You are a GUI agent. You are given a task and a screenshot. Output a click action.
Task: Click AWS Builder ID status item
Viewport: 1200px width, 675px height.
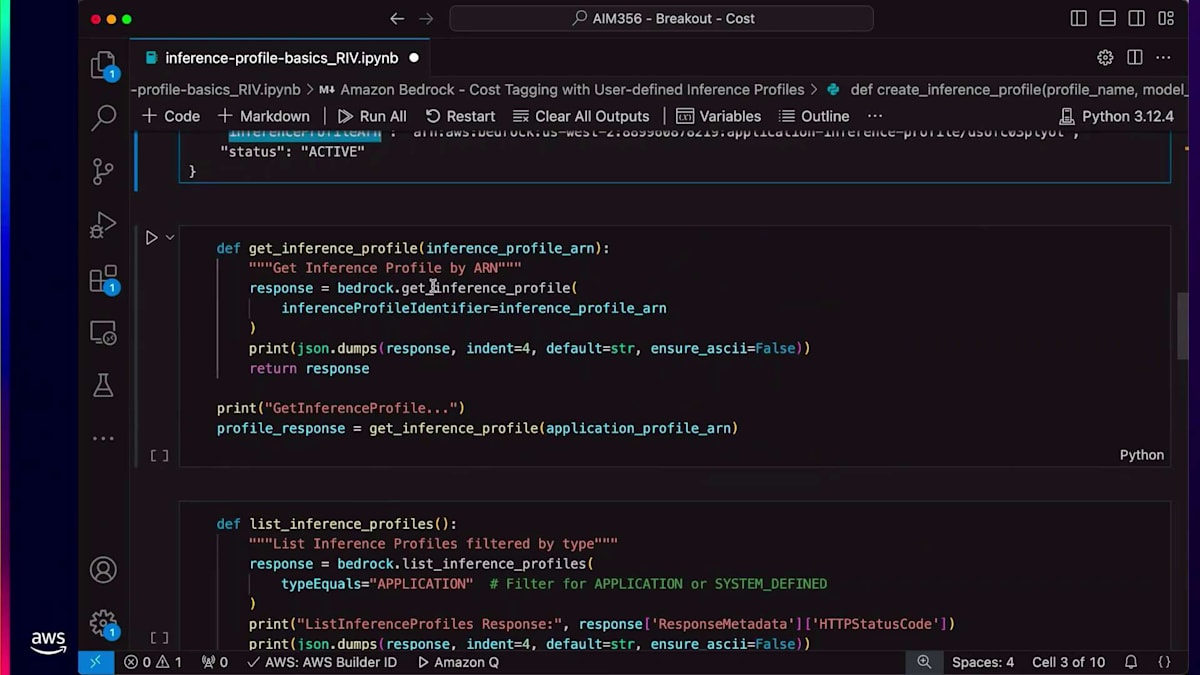322,662
